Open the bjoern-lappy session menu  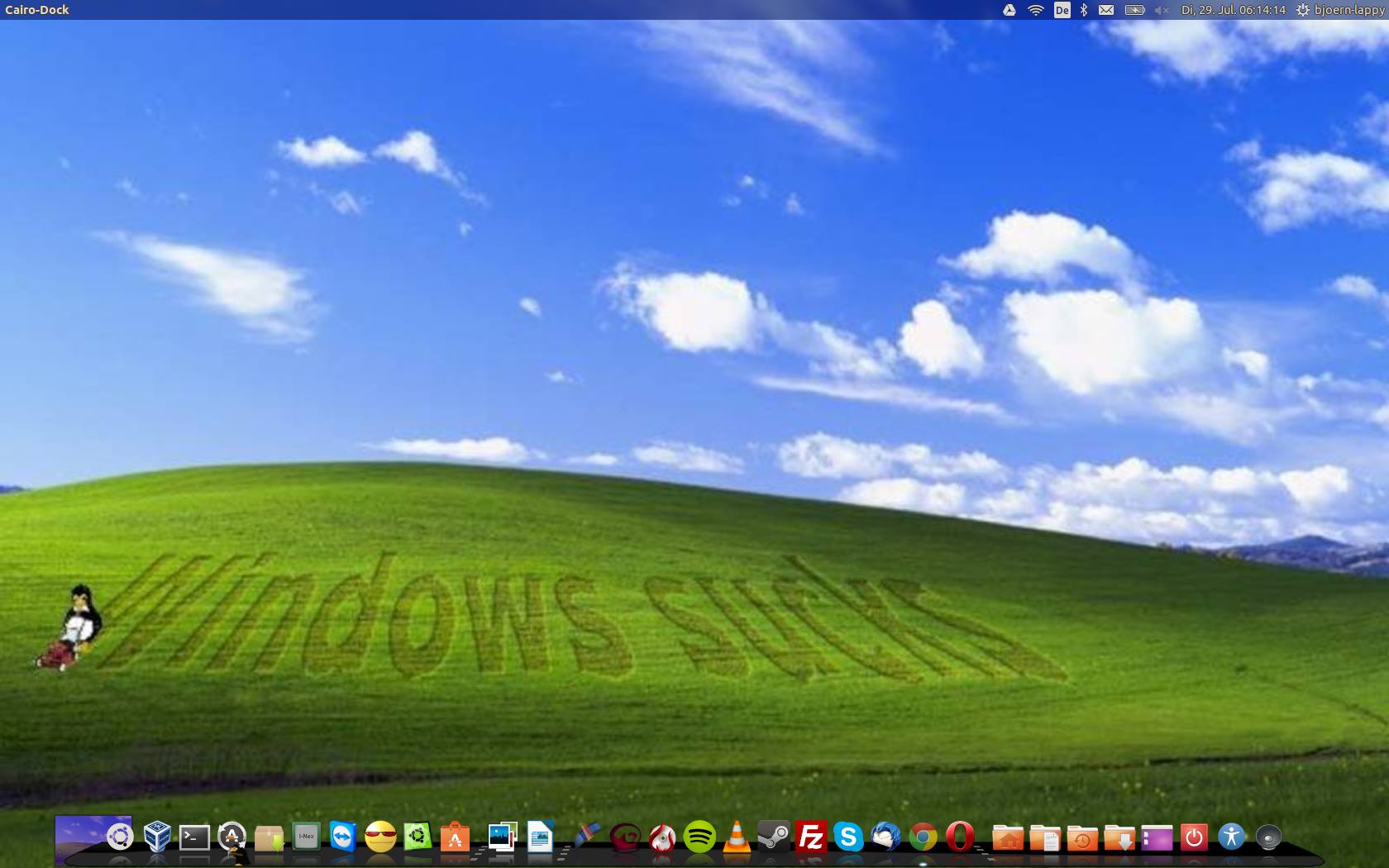(1340, 10)
